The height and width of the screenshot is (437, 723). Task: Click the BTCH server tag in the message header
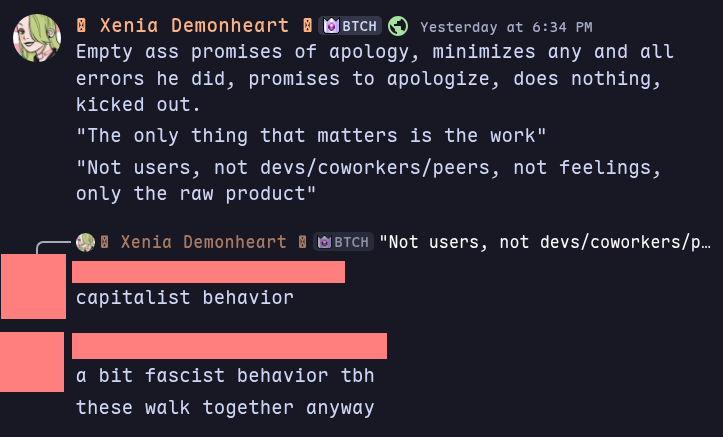coord(350,26)
